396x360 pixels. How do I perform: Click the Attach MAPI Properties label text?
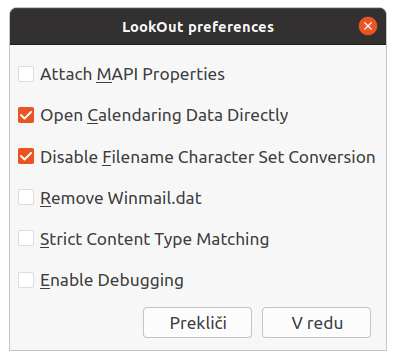(132, 75)
